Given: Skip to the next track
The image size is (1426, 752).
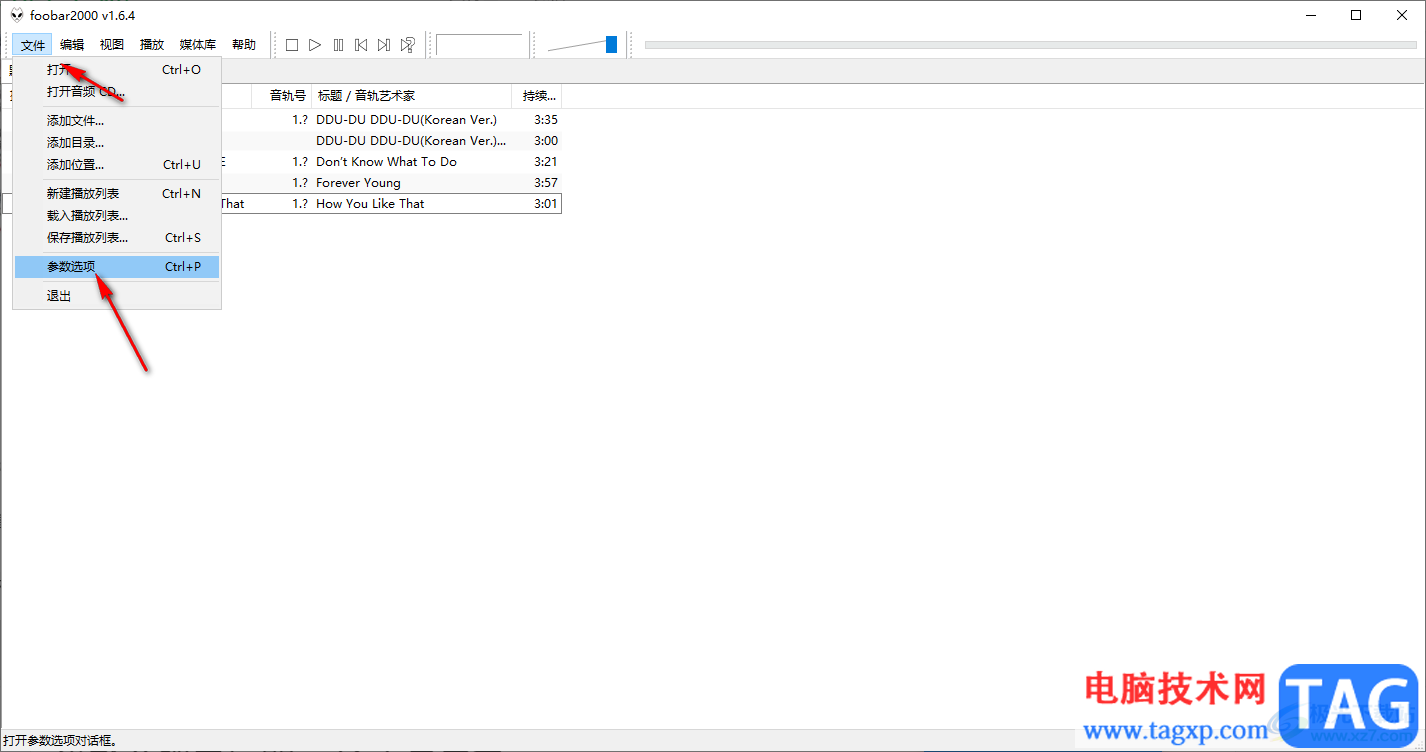Looking at the screenshot, I should [384, 45].
